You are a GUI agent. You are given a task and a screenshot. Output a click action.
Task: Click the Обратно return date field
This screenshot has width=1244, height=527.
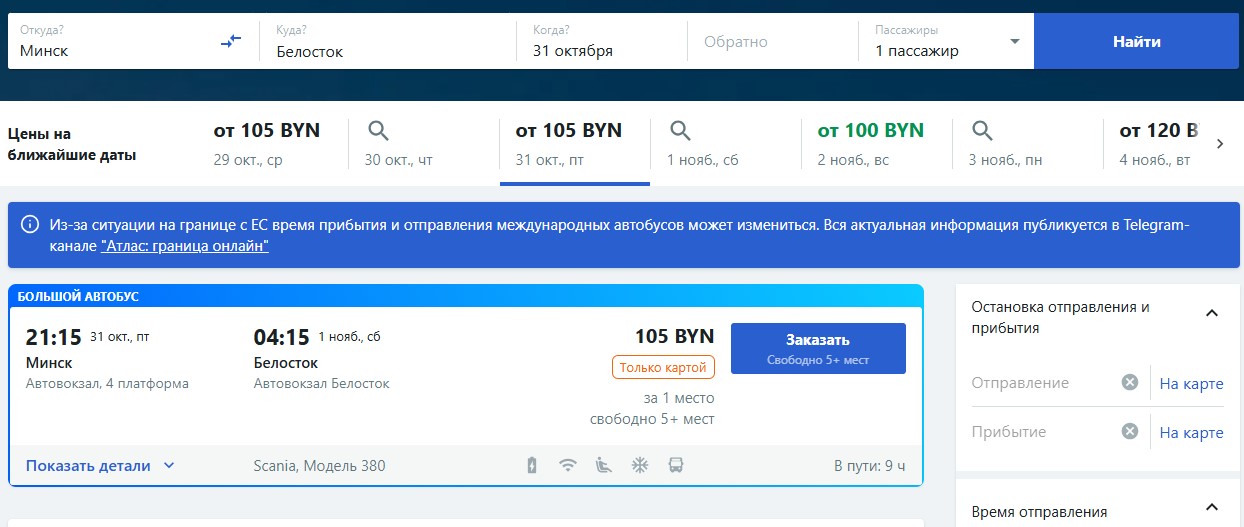(x=770, y=42)
